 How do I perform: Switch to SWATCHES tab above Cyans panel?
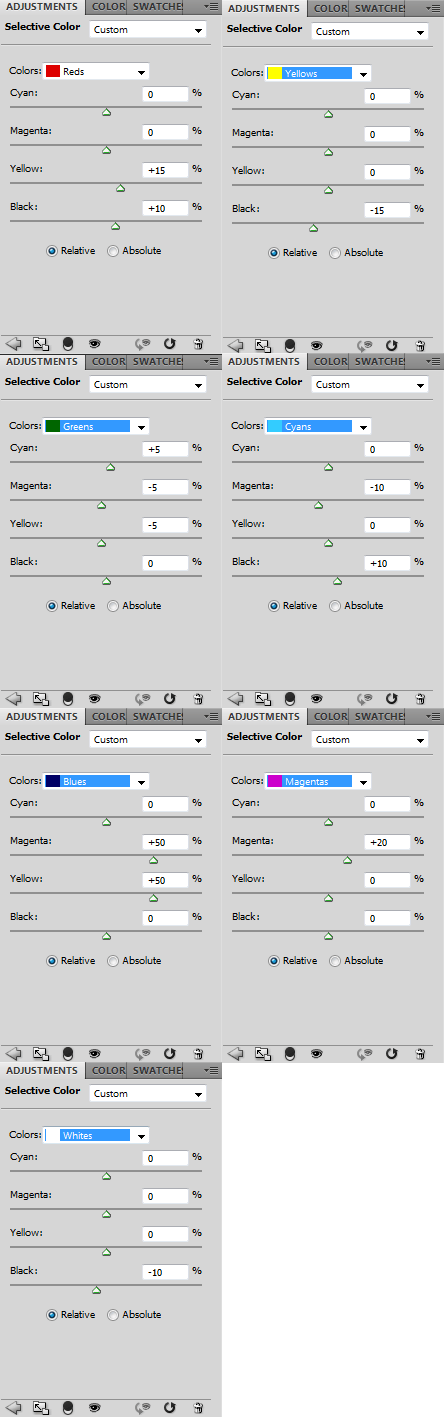point(379,362)
